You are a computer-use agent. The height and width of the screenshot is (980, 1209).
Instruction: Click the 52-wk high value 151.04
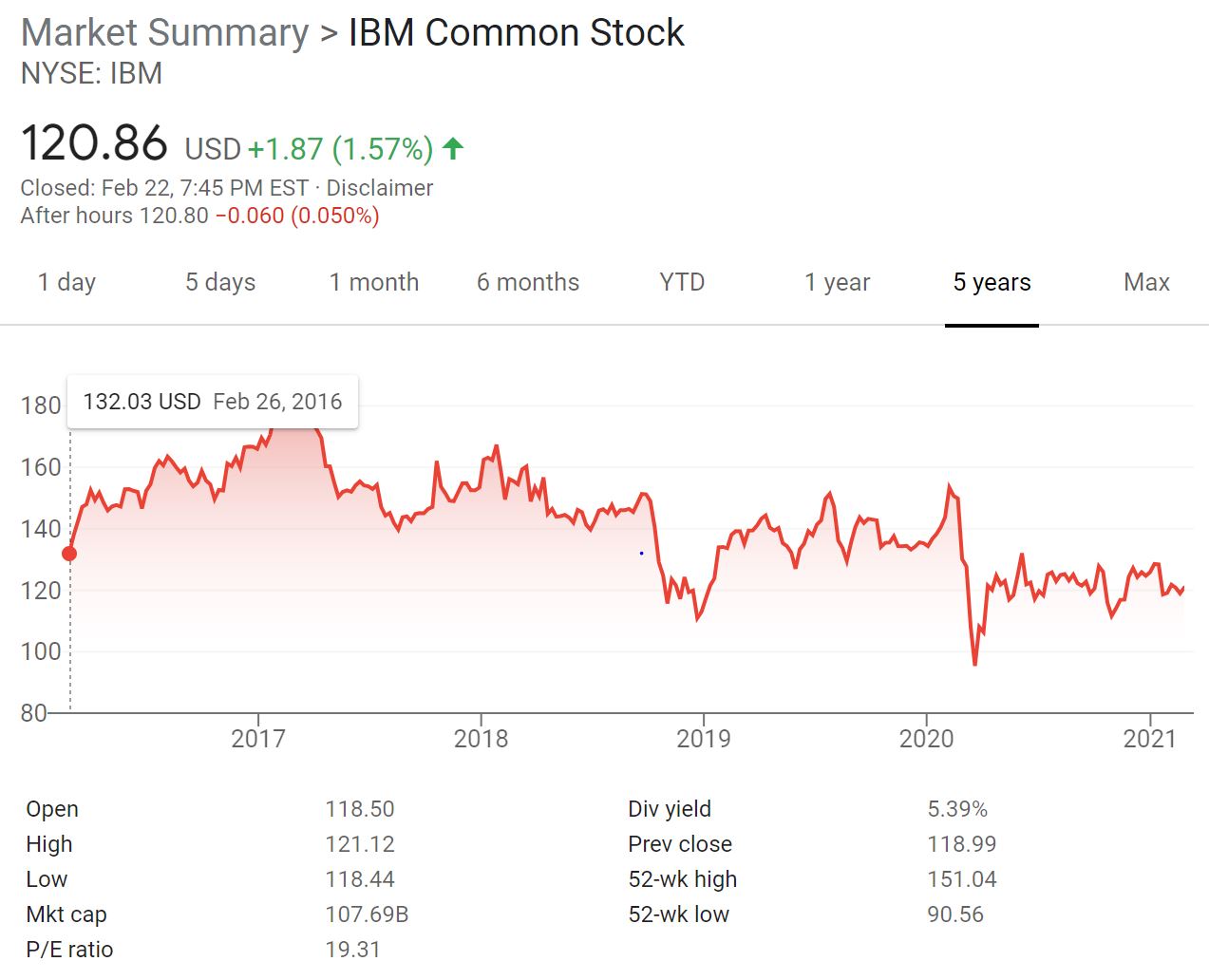pyautogui.click(x=962, y=878)
